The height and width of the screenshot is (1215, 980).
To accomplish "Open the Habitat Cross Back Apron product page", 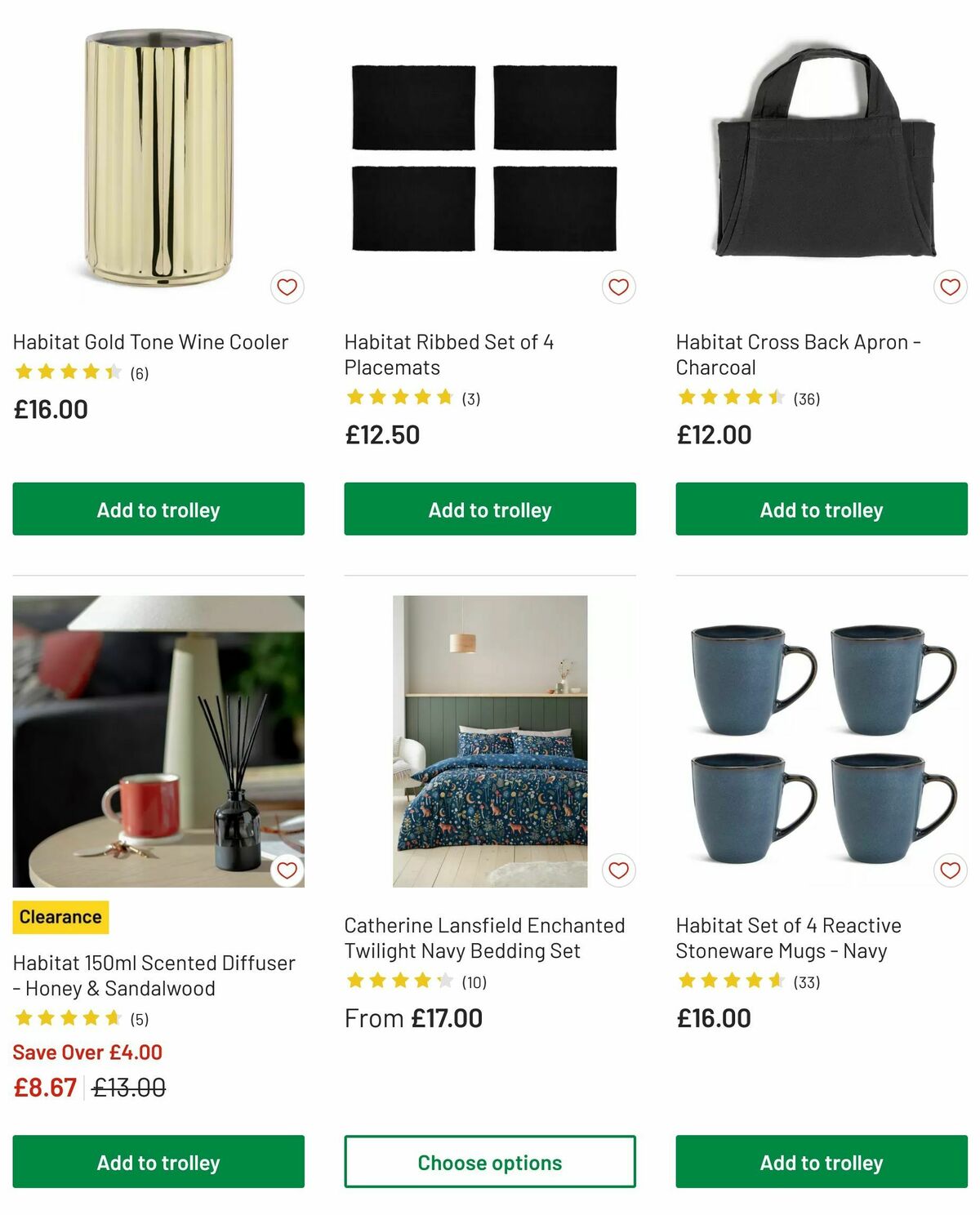I will [799, 354].
